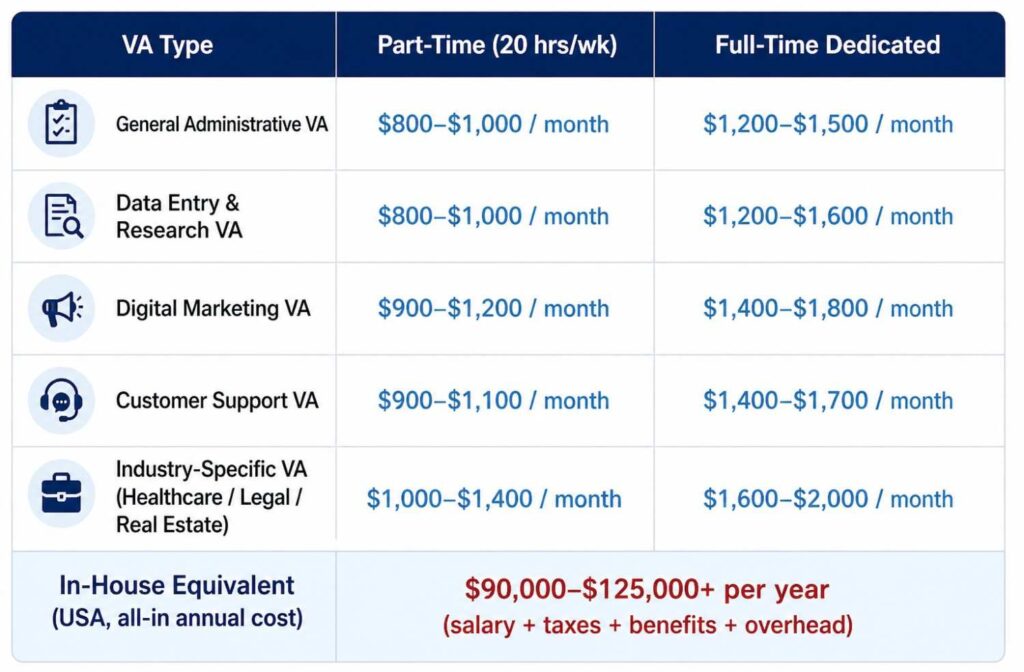1024x672 pixels.
Task: Click the $90,000–$125,000+ per year figure
Action: [647, 589]
